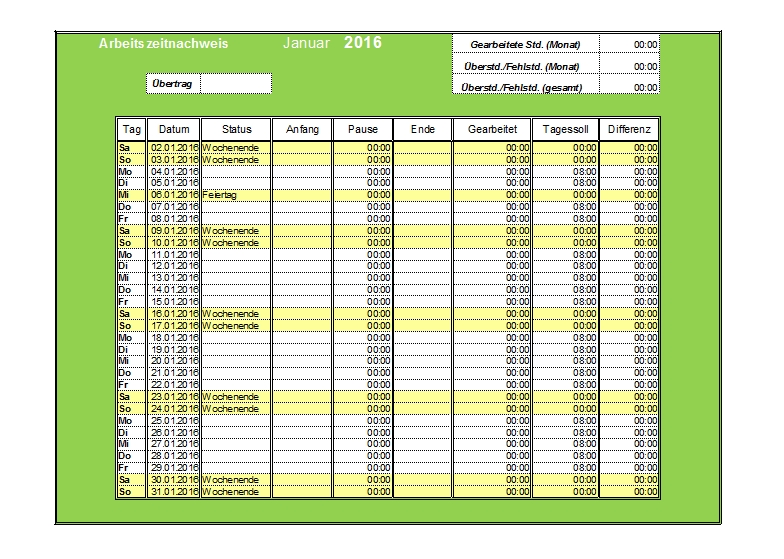Select the Gearbeitet value for 26.01.2016
784x559 pixels.
[492, 432]
